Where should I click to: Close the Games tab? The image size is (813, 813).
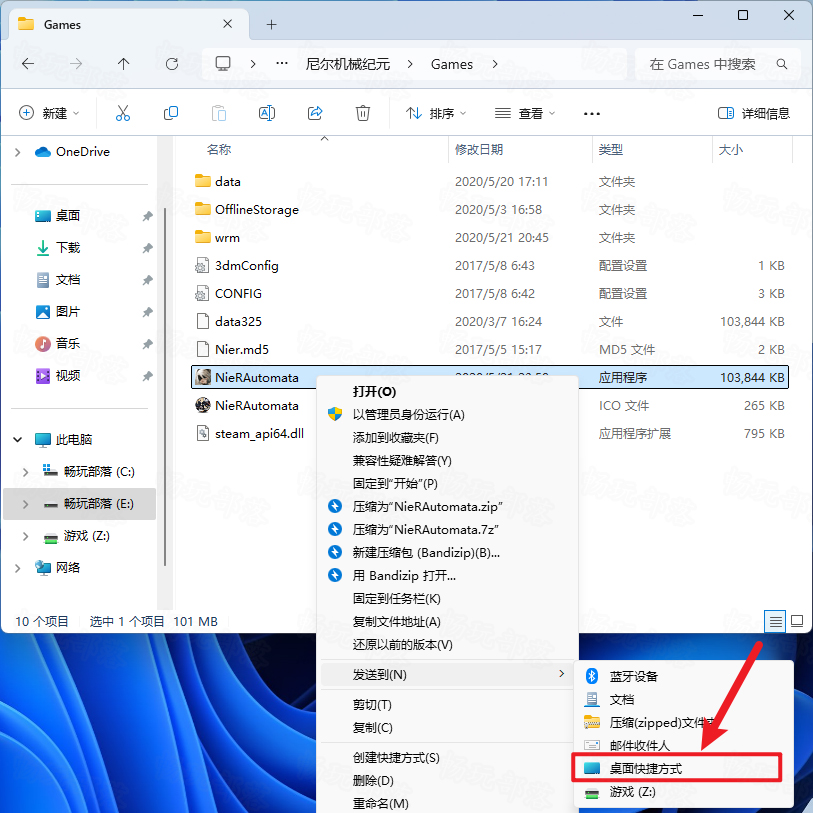click(x=227, y=24)
